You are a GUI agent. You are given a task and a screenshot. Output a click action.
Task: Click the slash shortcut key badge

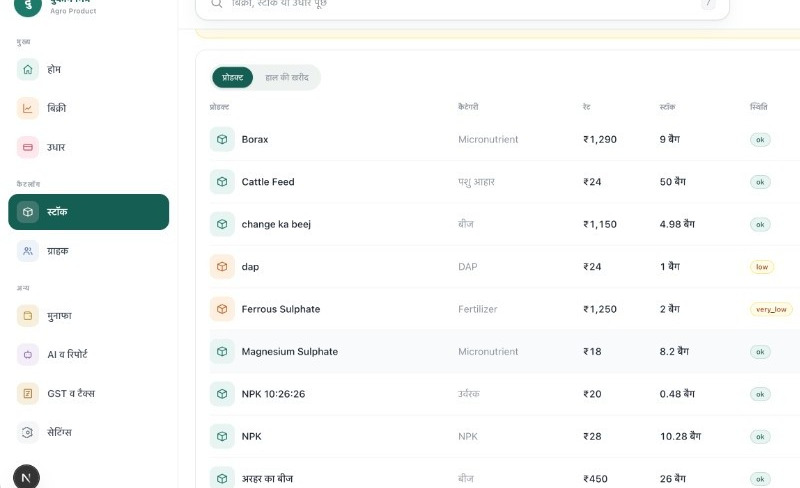709,4
